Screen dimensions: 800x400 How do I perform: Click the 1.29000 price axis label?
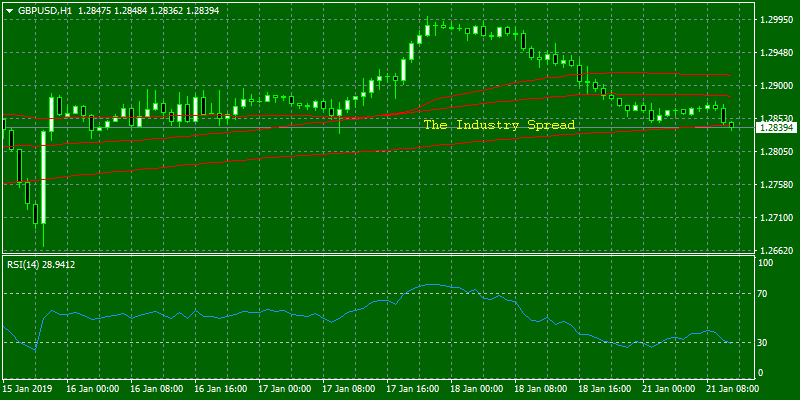coord(775,86)
